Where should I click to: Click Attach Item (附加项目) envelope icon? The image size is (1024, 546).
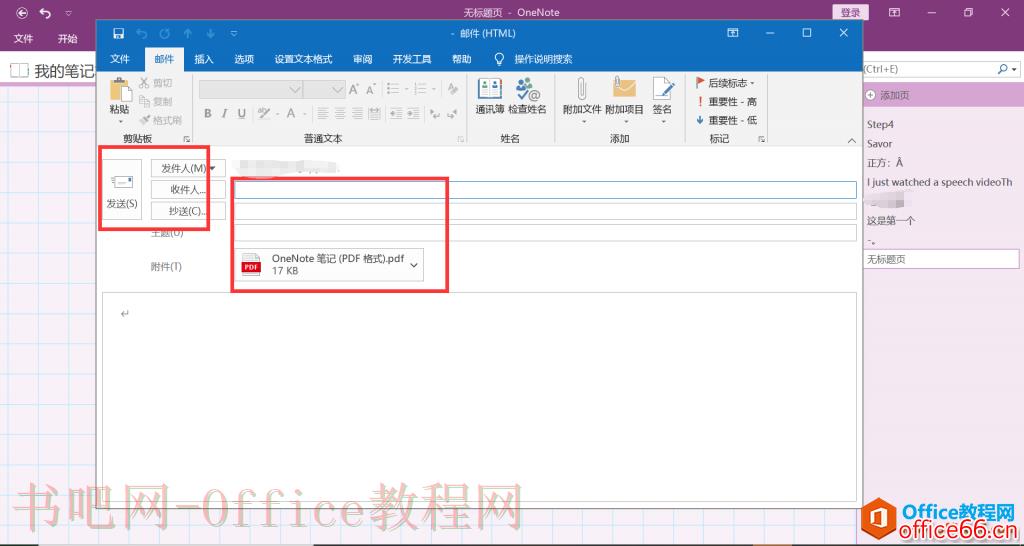pos(624,89)
